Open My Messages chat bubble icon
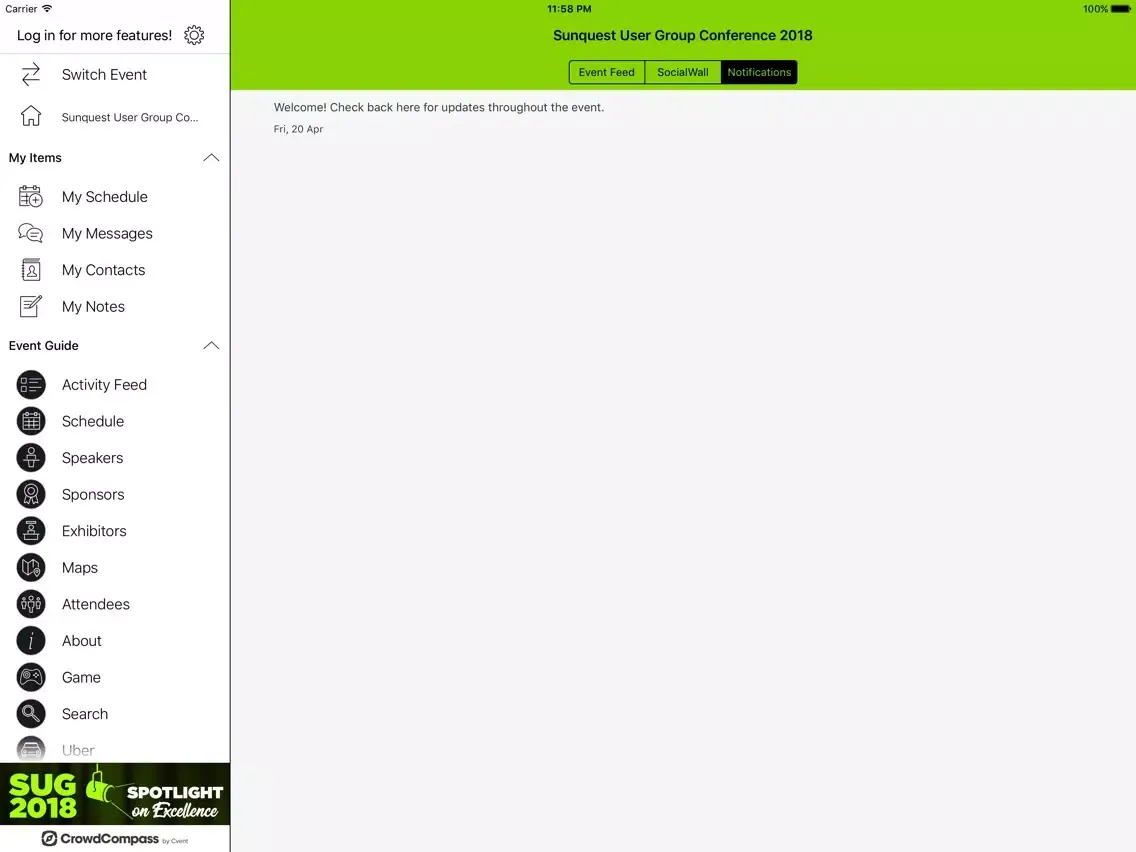This screenshot has height=852, width=1136. tap(31, 233)
